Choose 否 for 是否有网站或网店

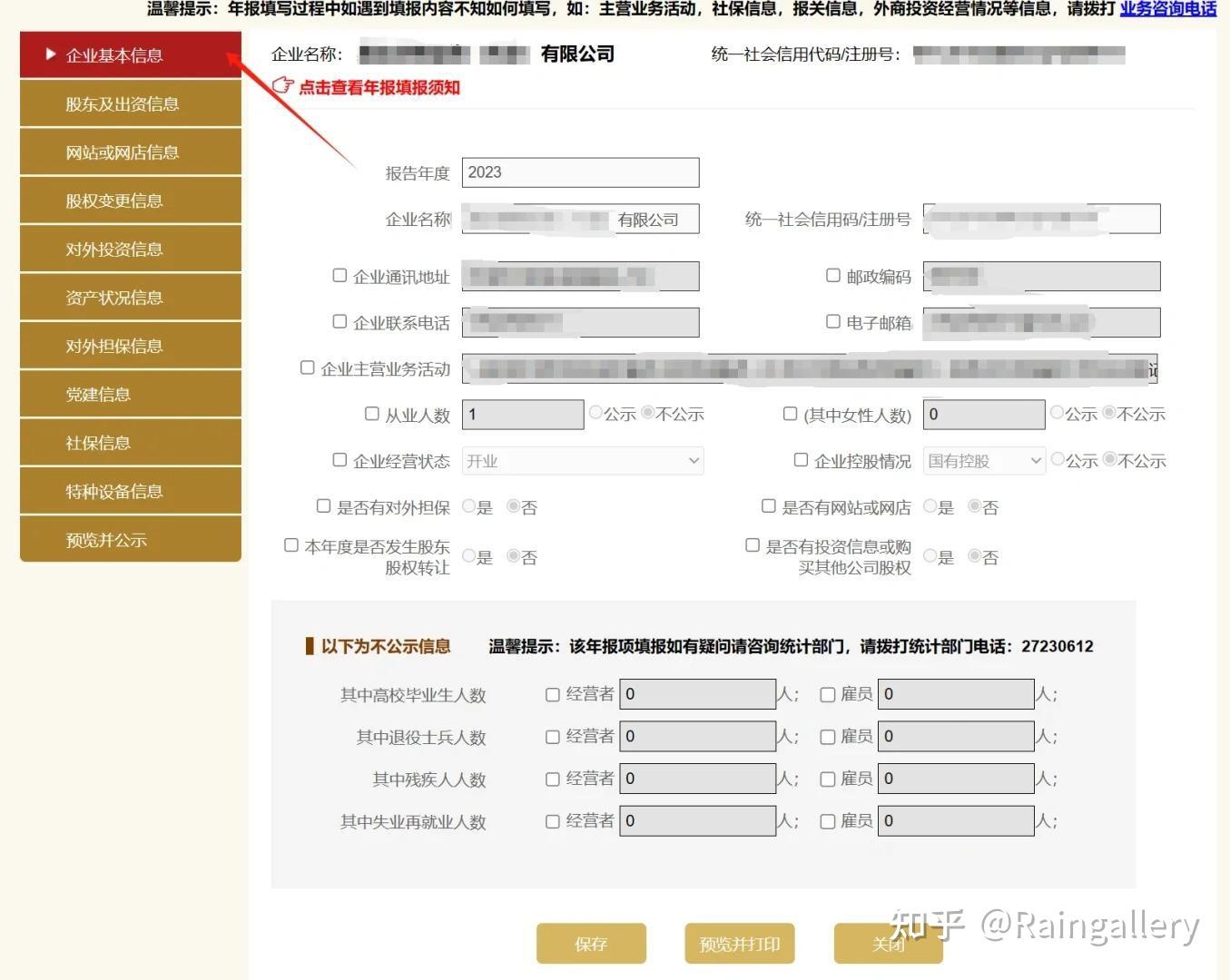pos(975,506)
